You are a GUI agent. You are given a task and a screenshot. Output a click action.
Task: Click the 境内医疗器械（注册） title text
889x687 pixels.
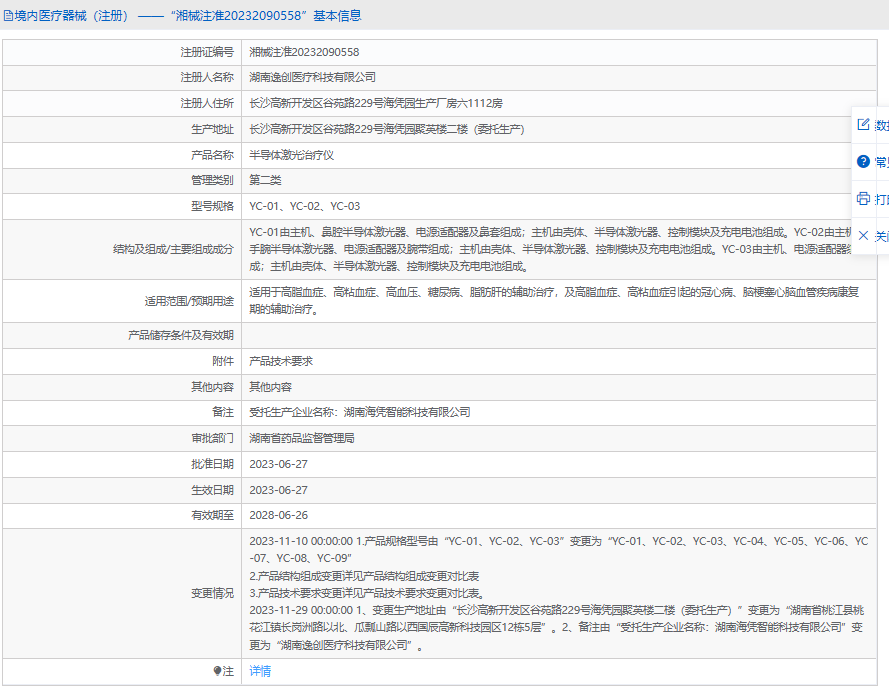tap(72, 16)
